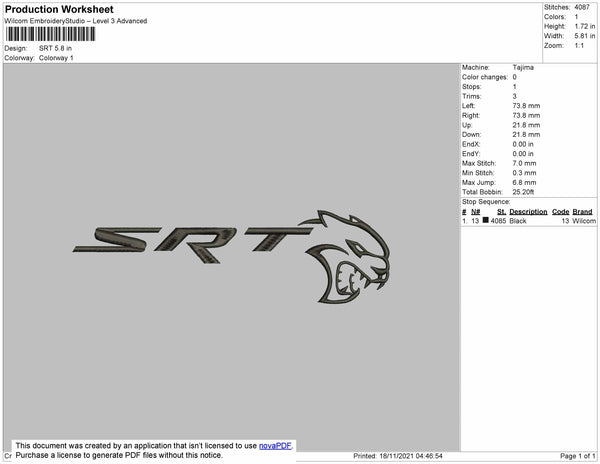The height and width of the screenshot is (464, 600).
Task: Click the Width value 5.81 in
Action: 584,36
